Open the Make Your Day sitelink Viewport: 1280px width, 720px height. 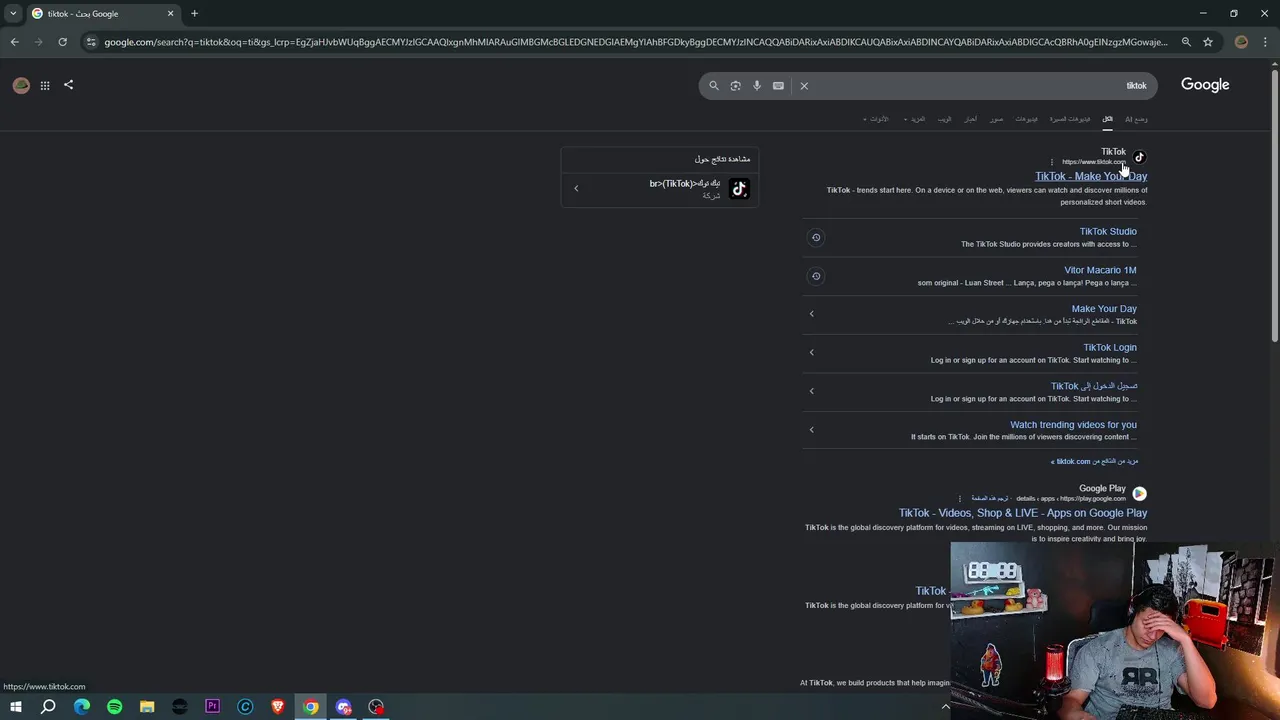point(1104,309)
